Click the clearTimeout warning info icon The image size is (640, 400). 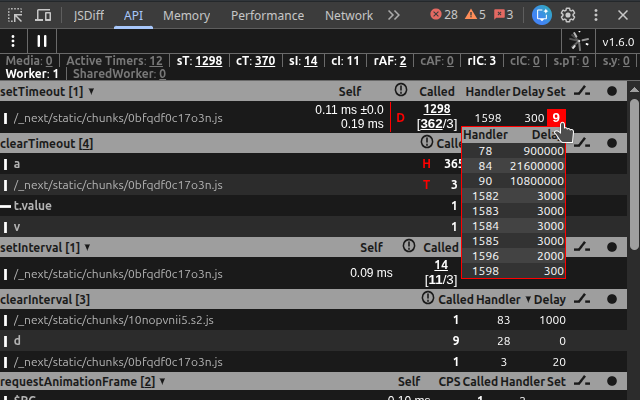pyautogui.click(x=427, y=142)
